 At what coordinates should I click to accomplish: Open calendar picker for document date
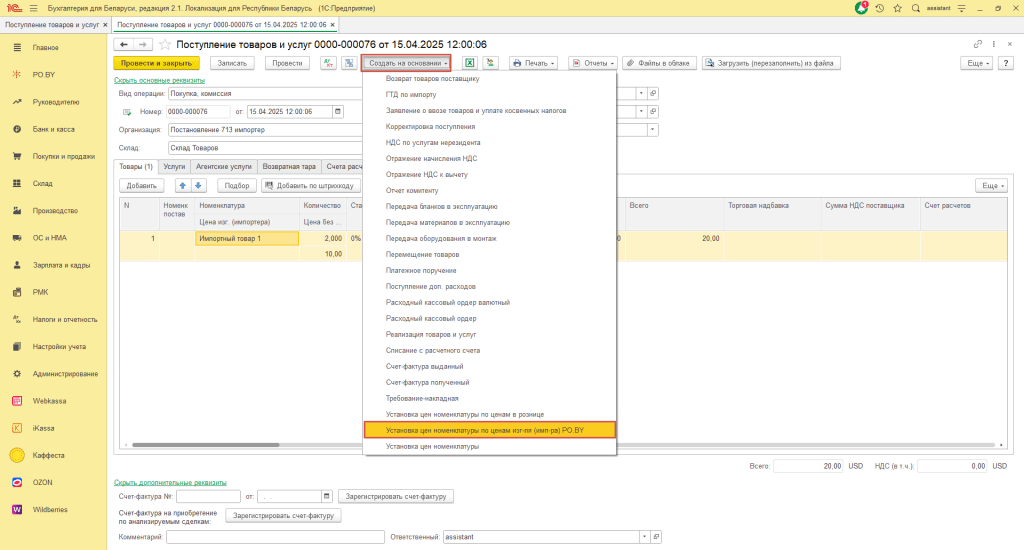tap(338, 112)
